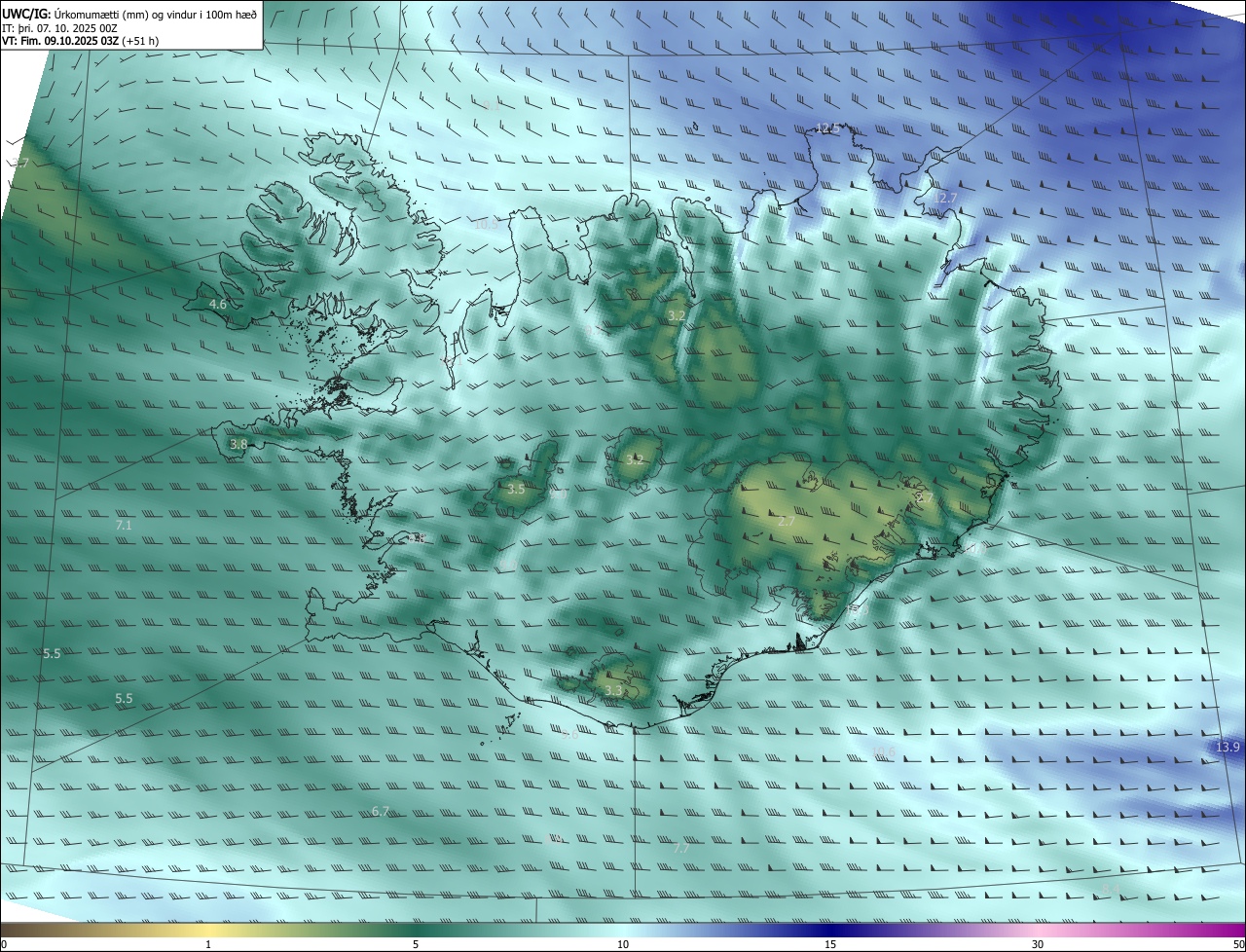Click the dark navy section of the color scale

[830, 930]
